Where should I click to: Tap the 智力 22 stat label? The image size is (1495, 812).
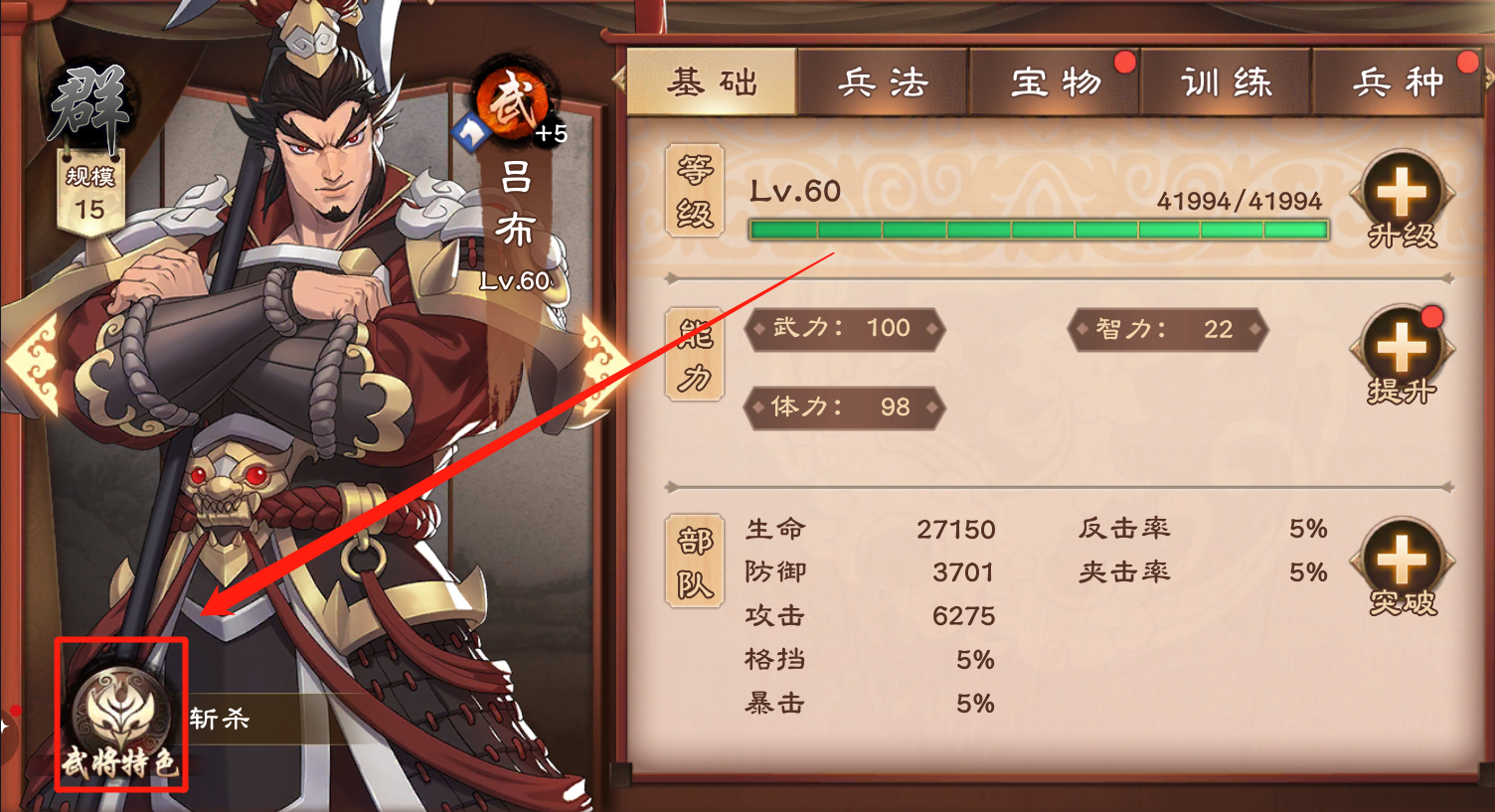pos(1168,329)
